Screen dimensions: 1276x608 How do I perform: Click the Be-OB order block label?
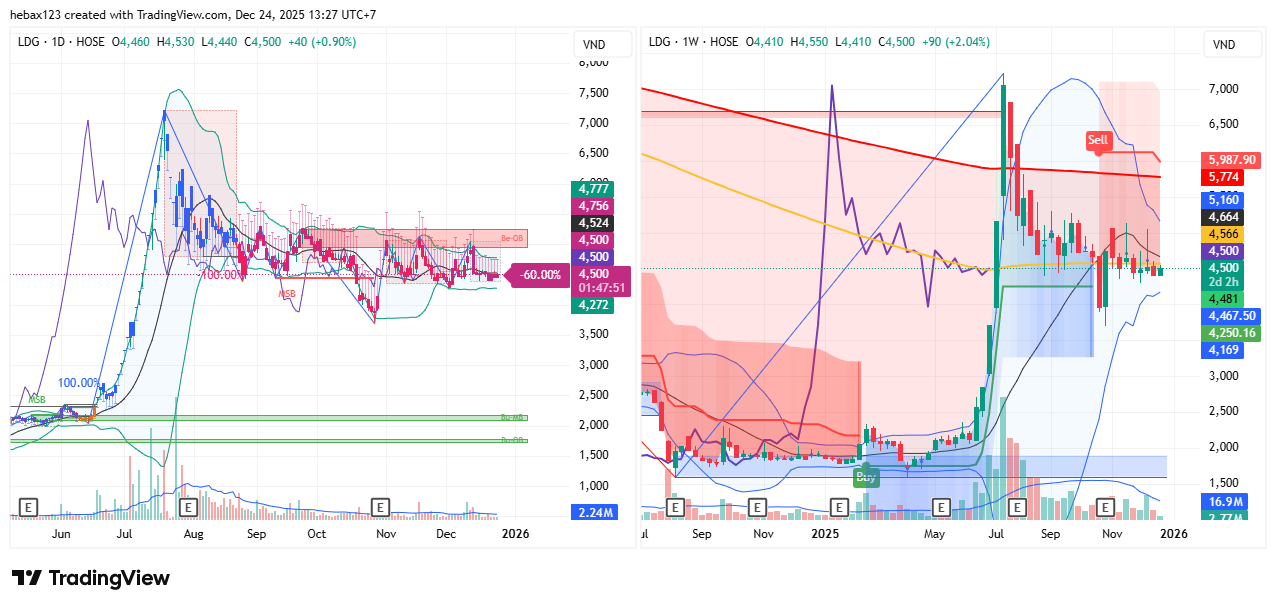click(x=512, y=238)
